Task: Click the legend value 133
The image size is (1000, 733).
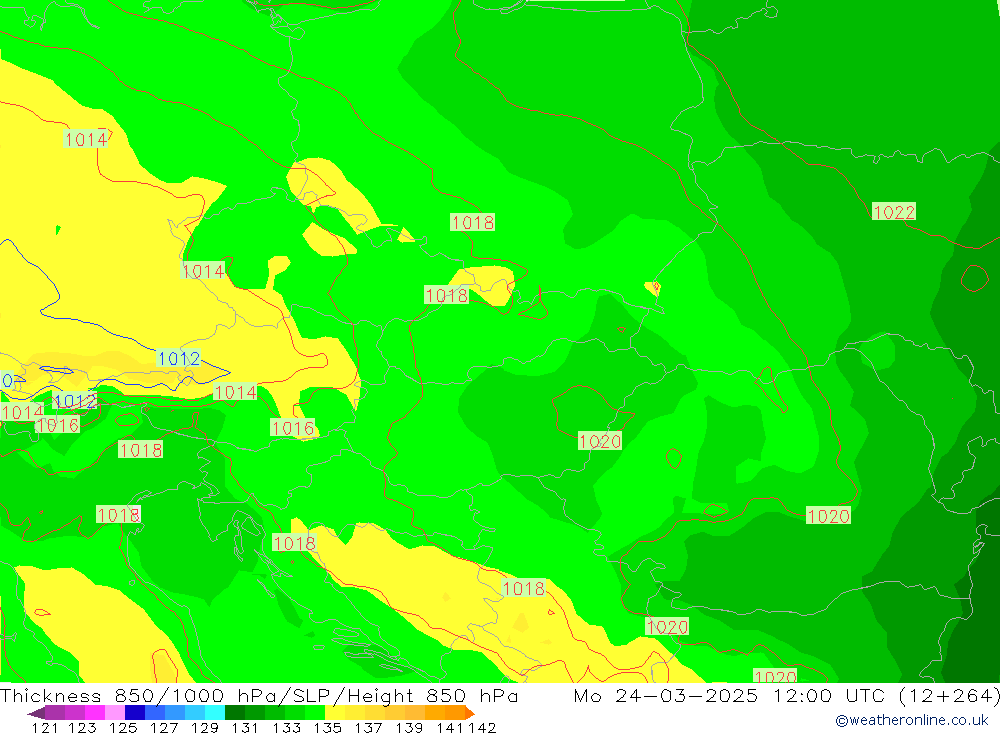Action: pos(286,727)
